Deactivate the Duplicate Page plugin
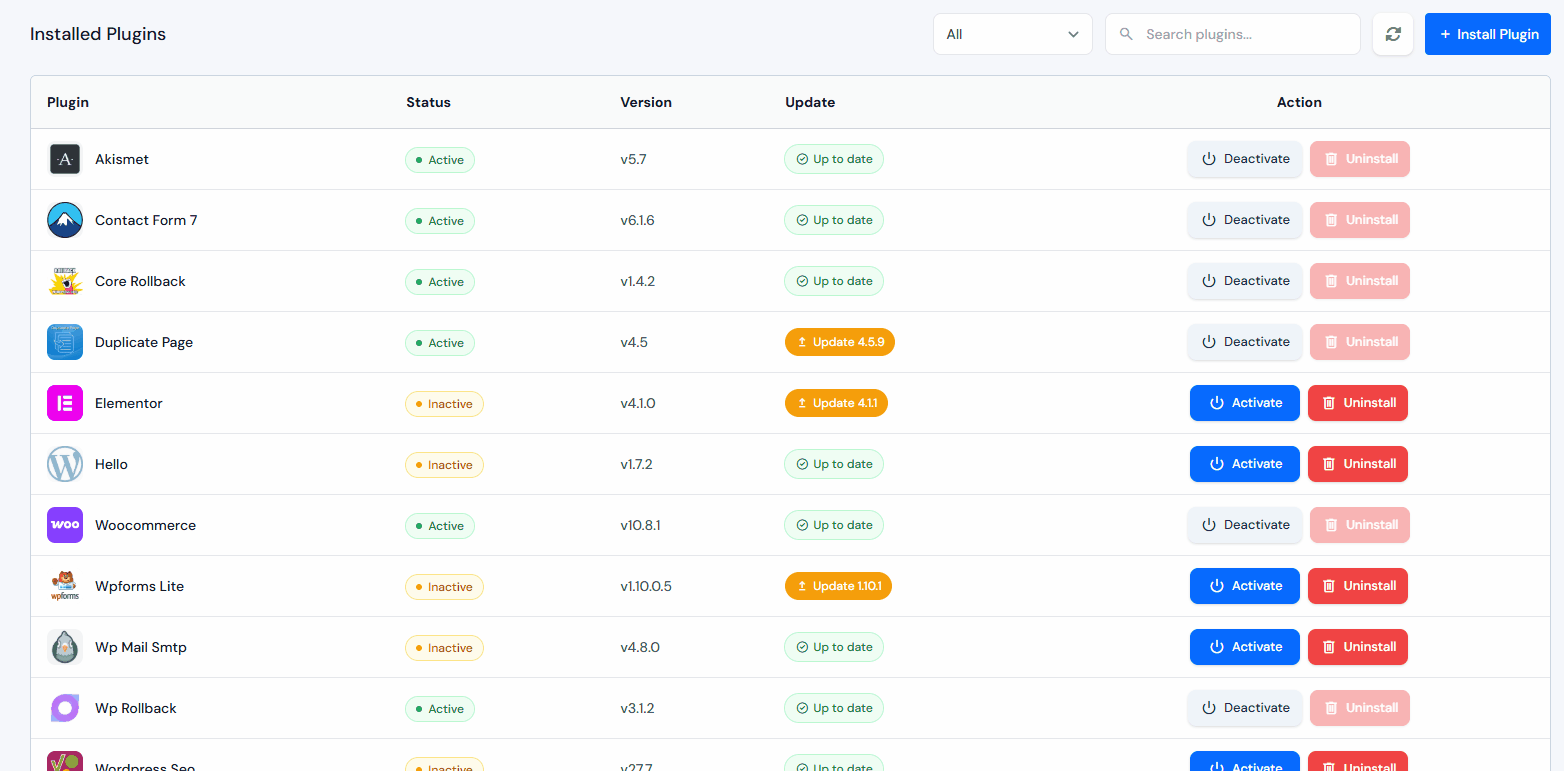 point(1245,342)
